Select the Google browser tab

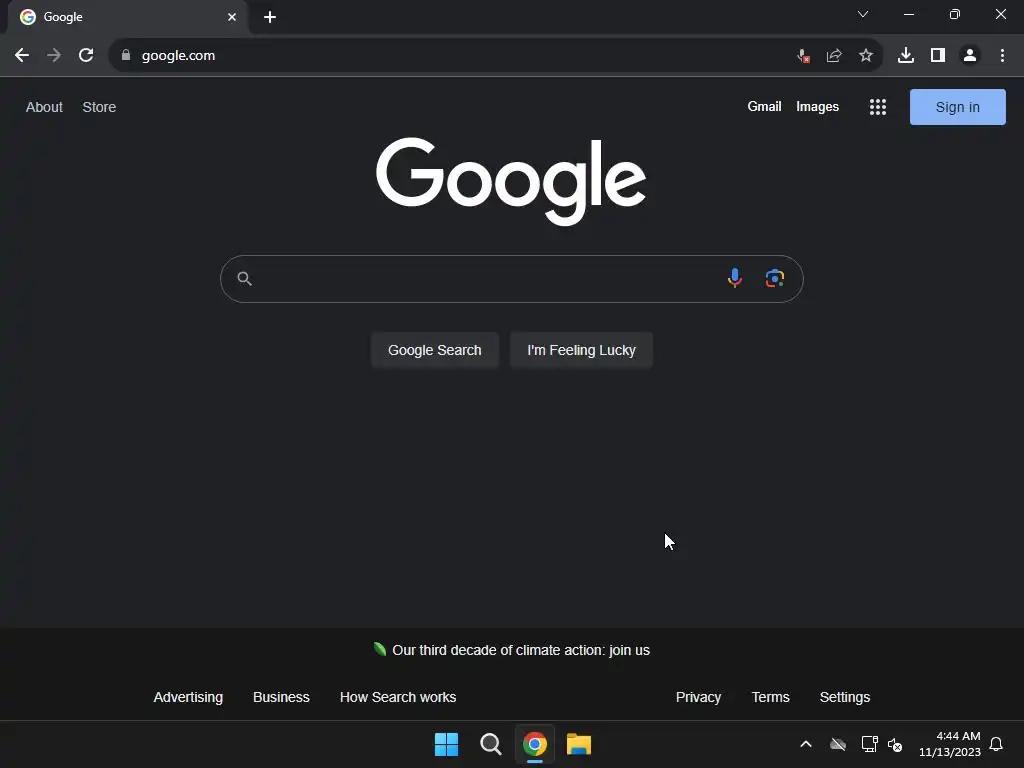pos(127,17)
